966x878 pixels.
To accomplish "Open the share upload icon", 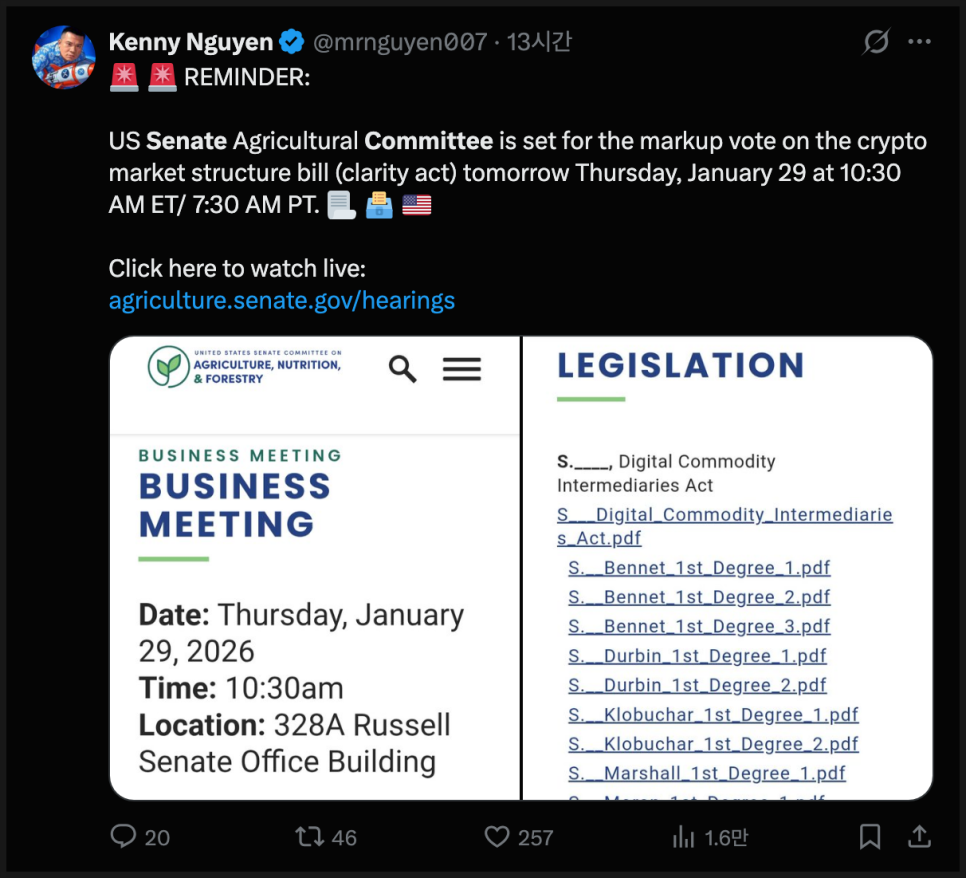I will (919, 836).
